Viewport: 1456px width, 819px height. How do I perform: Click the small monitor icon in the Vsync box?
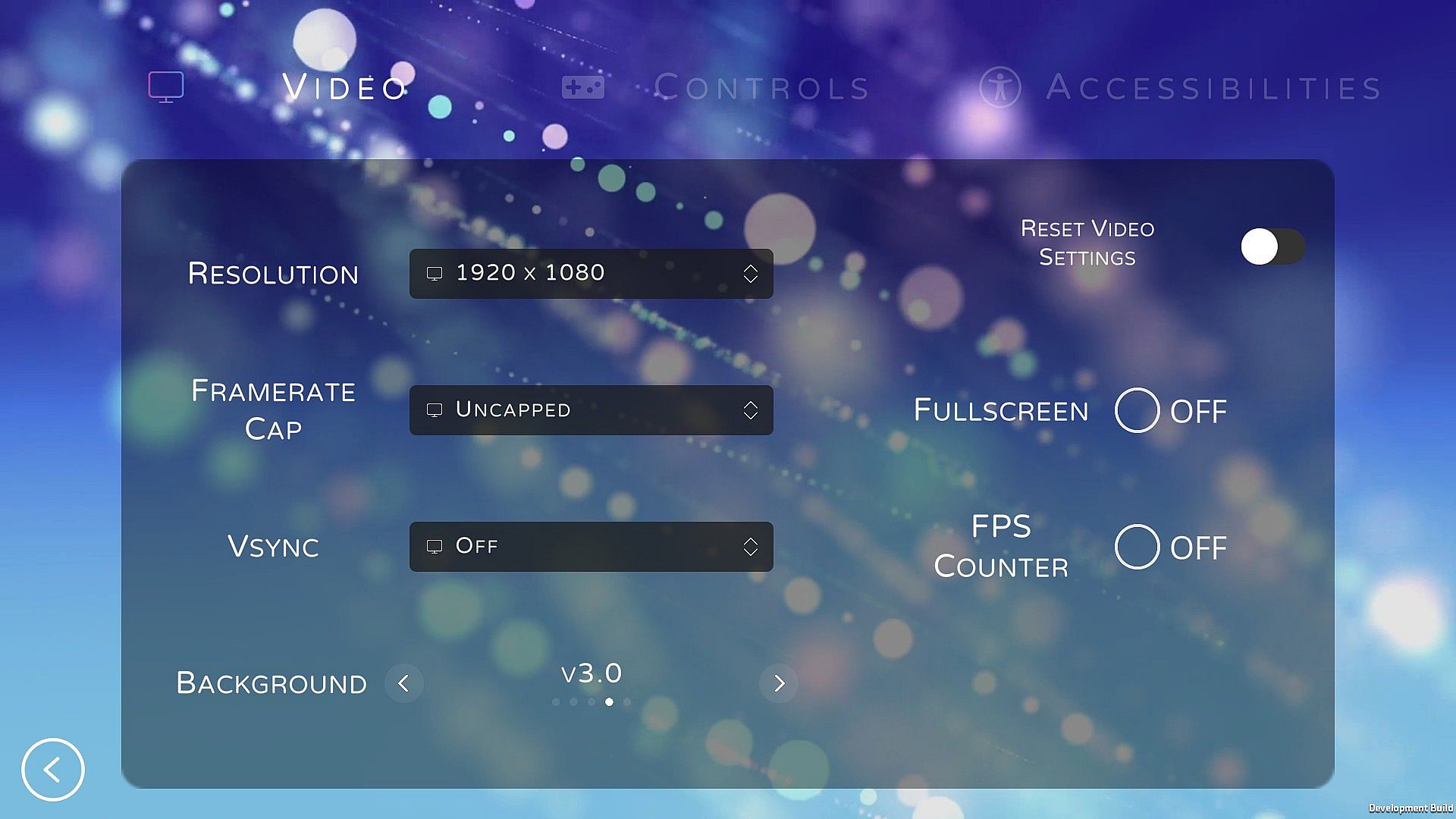point(435,546)
